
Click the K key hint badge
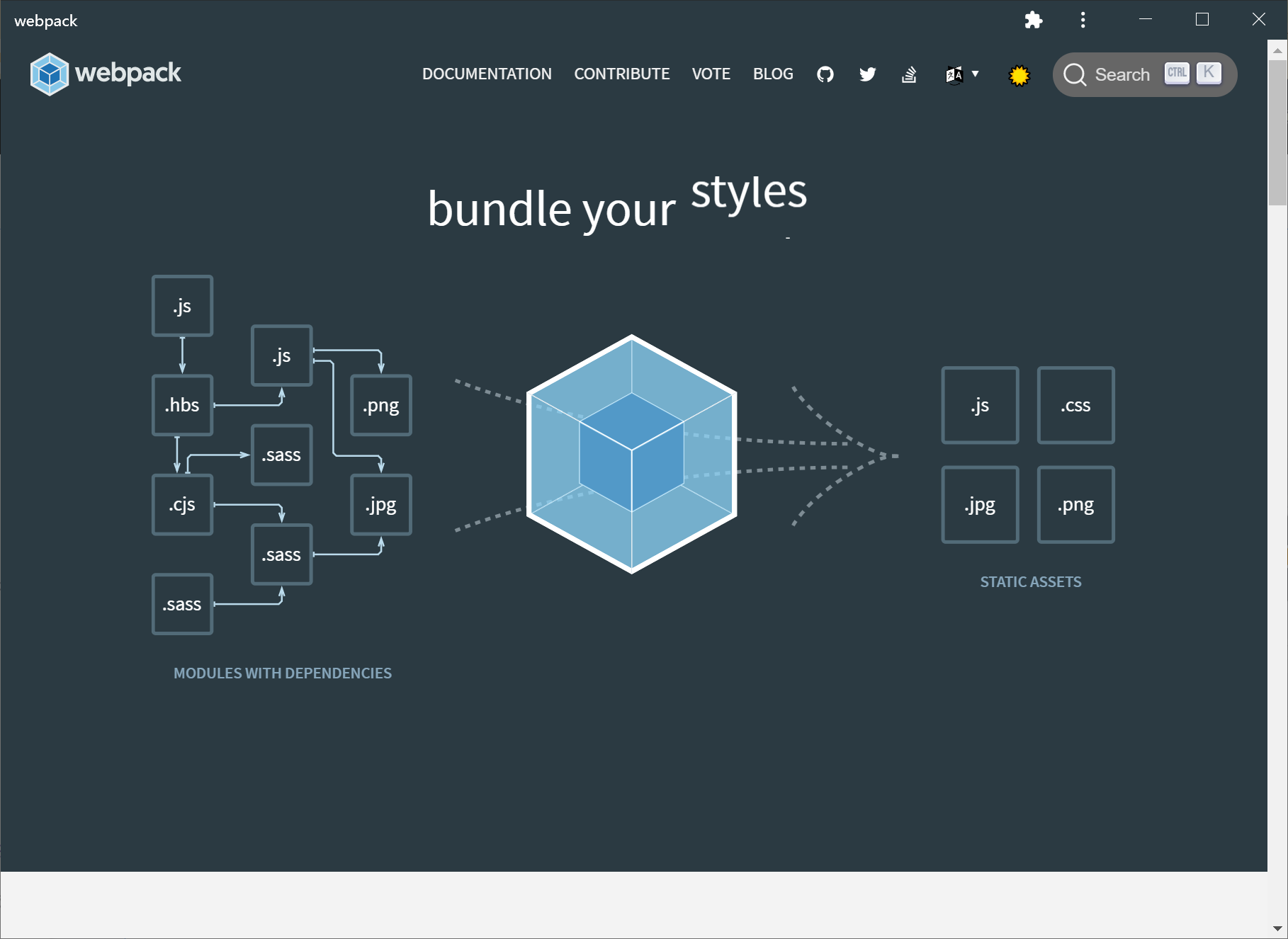coord(1209,72)
